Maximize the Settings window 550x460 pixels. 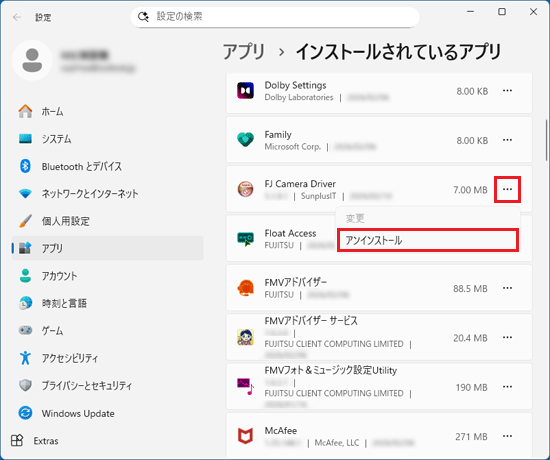tap(502, 12)
